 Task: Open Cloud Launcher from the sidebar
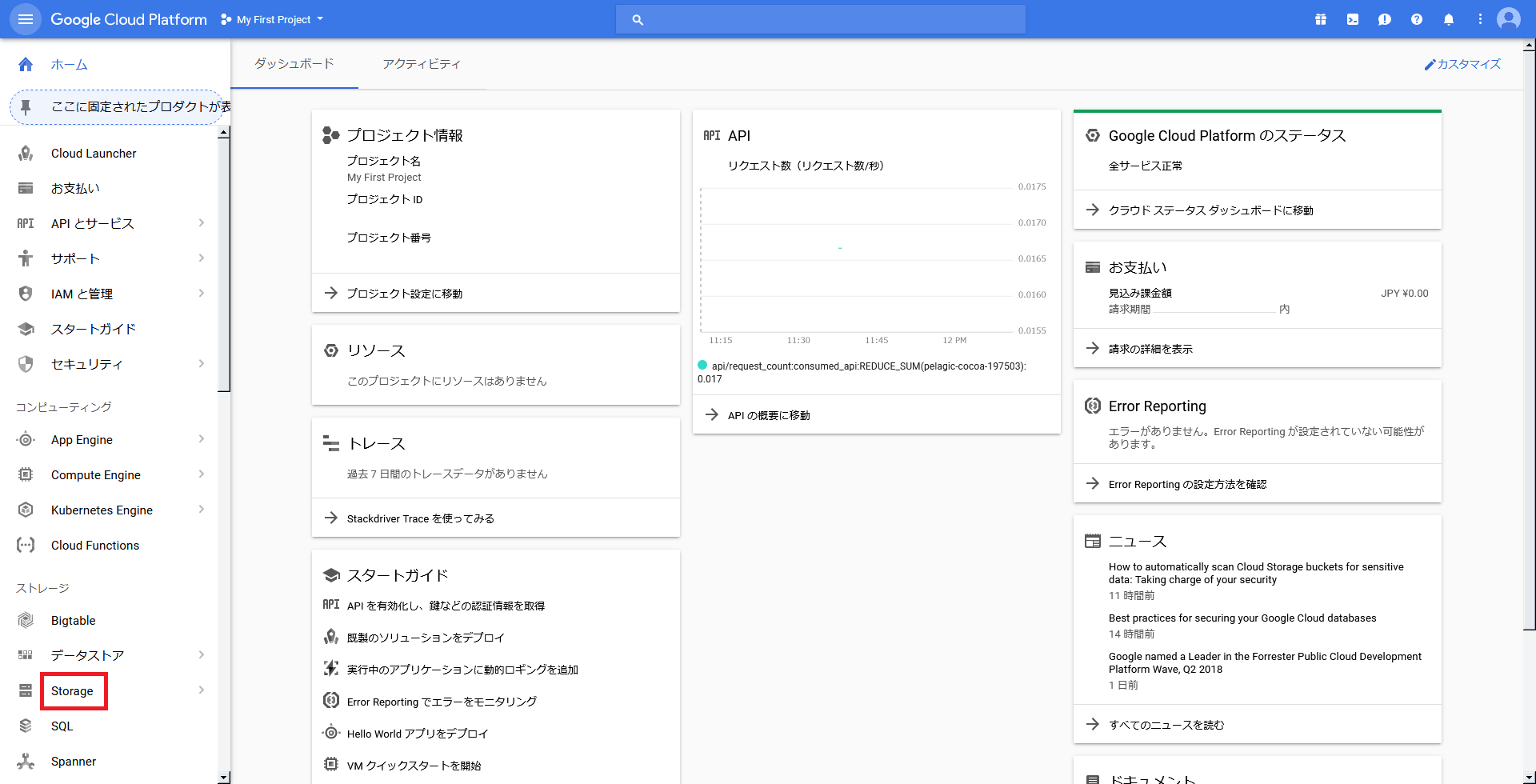click(94, 153)
